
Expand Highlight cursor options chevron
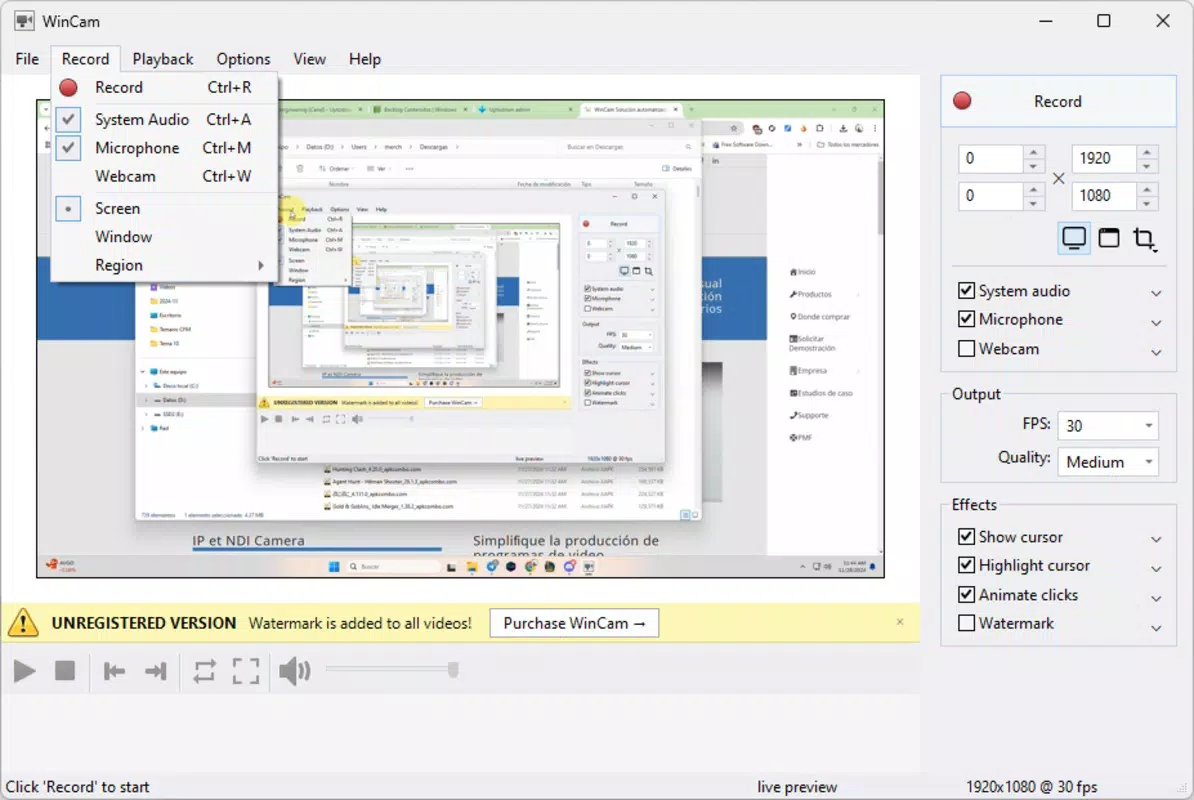coord(1156,569)
